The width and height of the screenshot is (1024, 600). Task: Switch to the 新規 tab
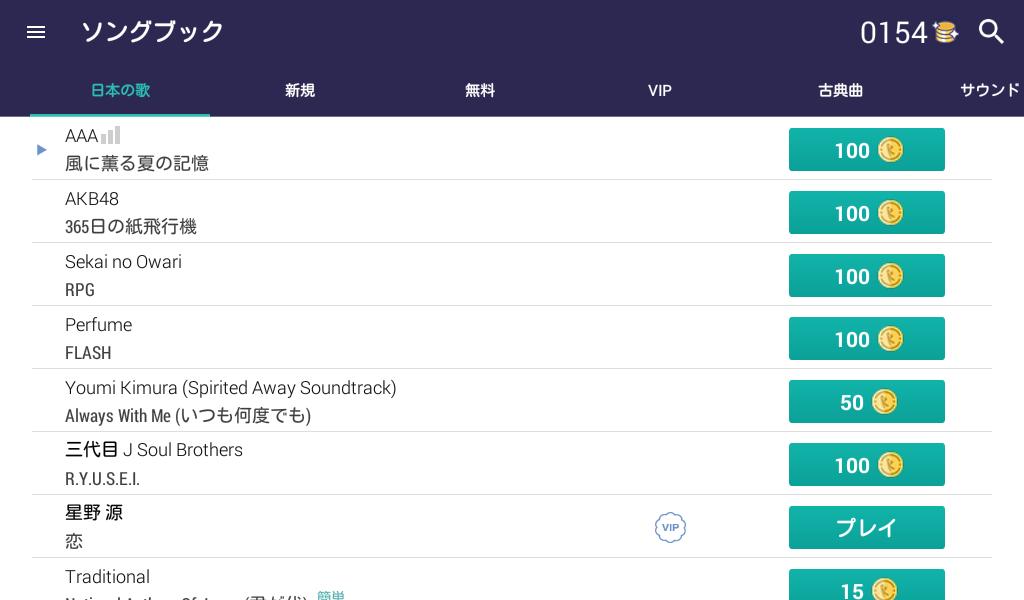point(300,90)
